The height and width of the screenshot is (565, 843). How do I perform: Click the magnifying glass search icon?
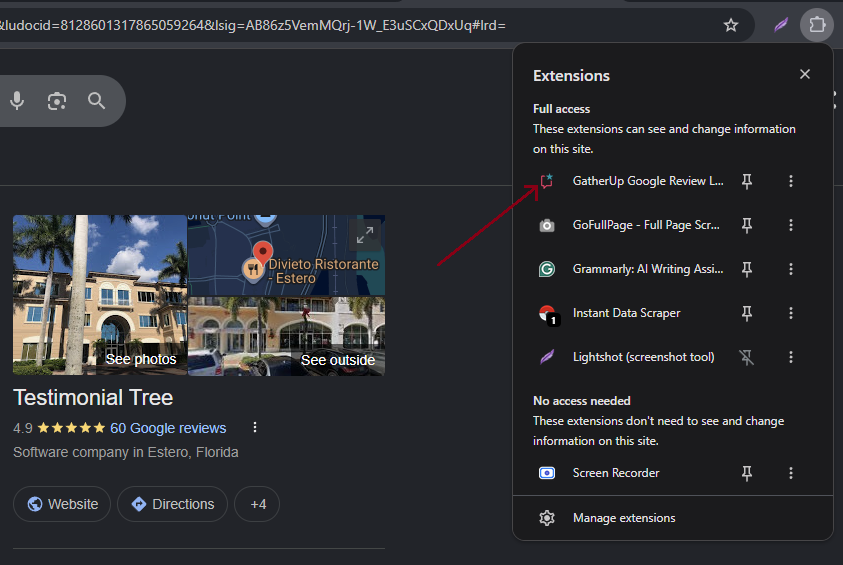point(97,101)
